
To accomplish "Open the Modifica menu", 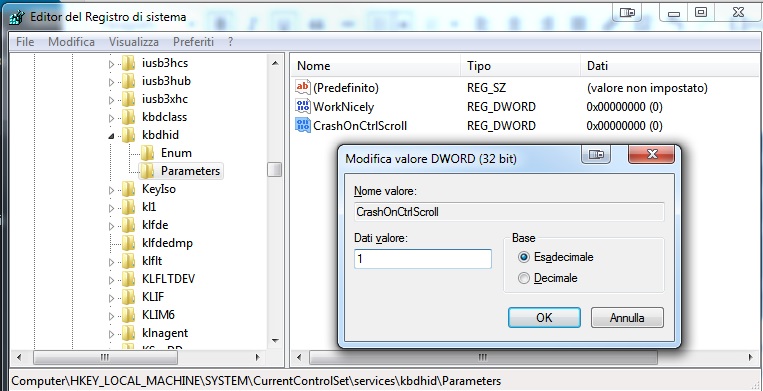I will pyautogui.click(x=72, y=42).
